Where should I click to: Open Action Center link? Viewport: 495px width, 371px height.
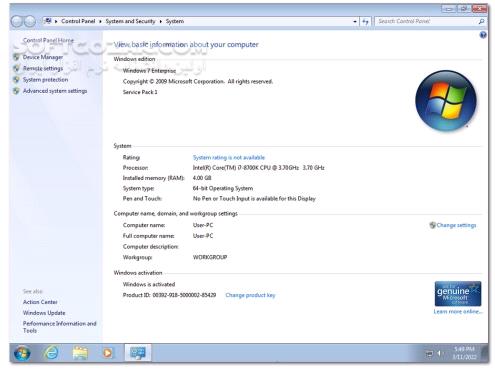[40, 302]
